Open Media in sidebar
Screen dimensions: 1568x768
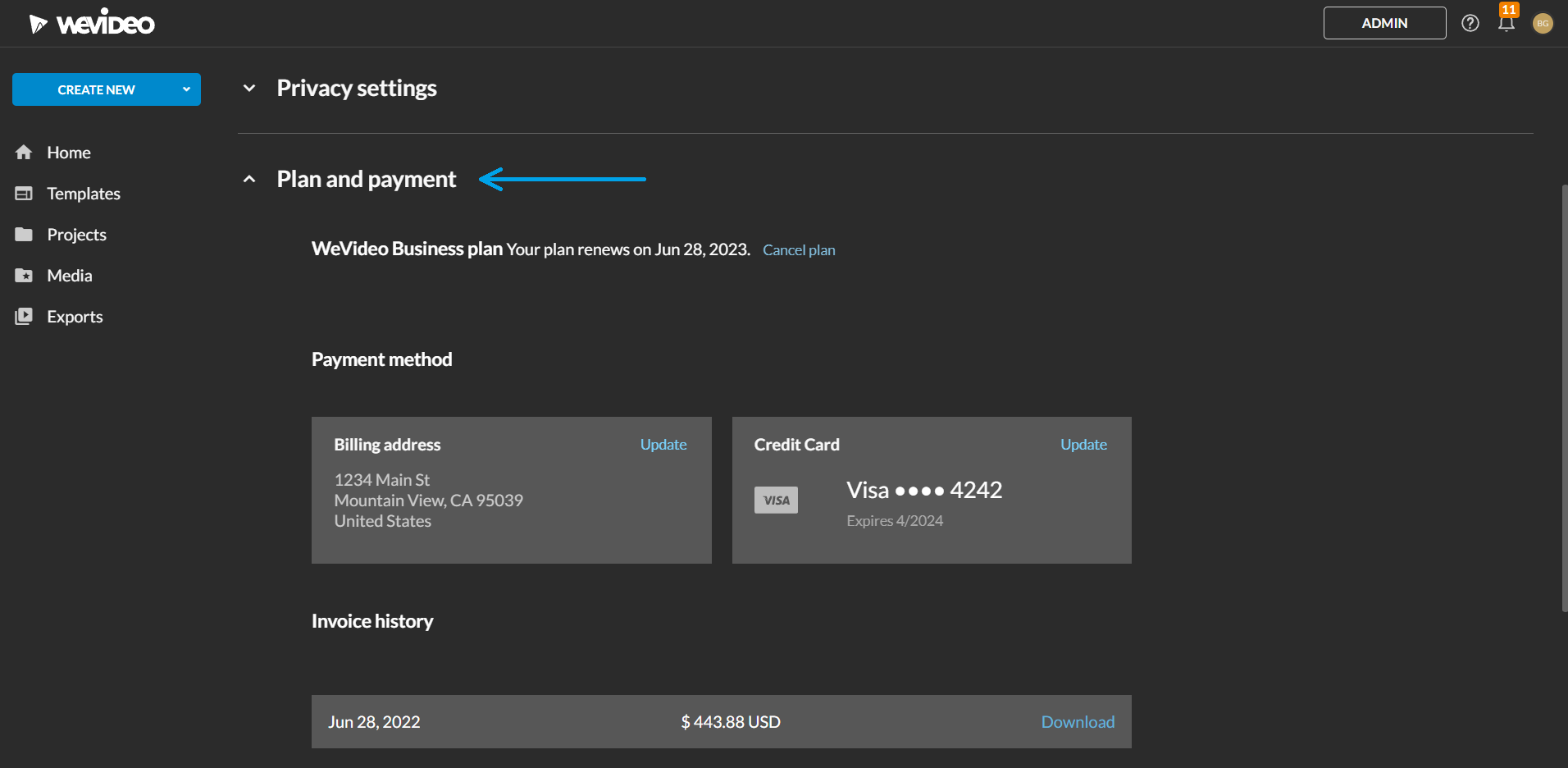point(70,276)
